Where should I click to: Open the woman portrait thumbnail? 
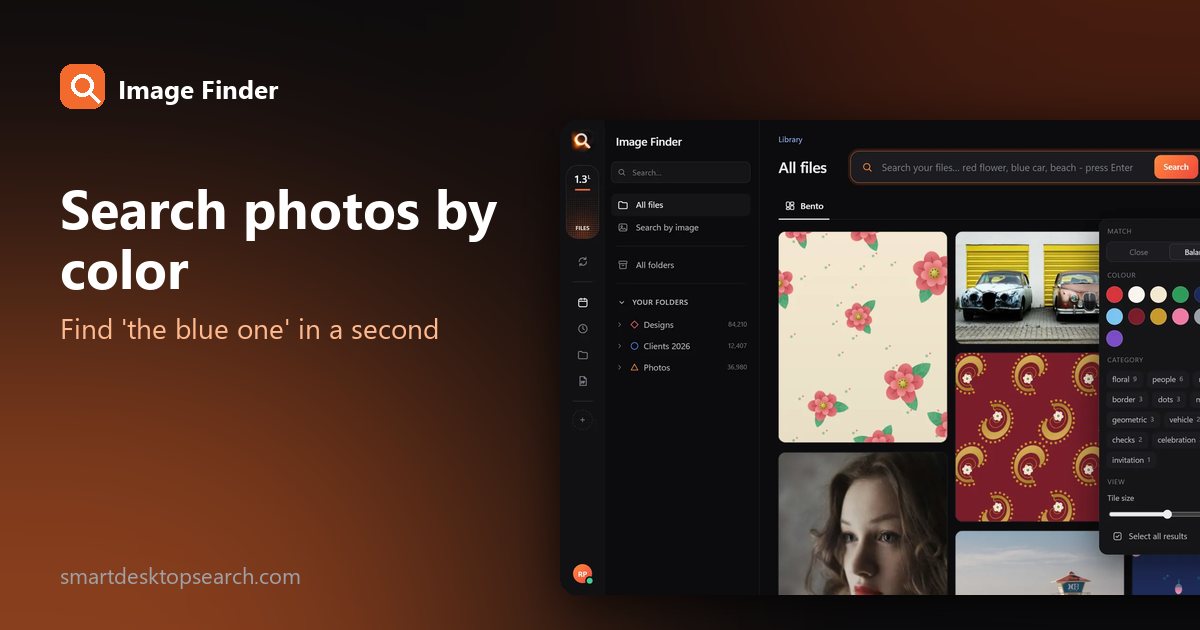(863, 523)
